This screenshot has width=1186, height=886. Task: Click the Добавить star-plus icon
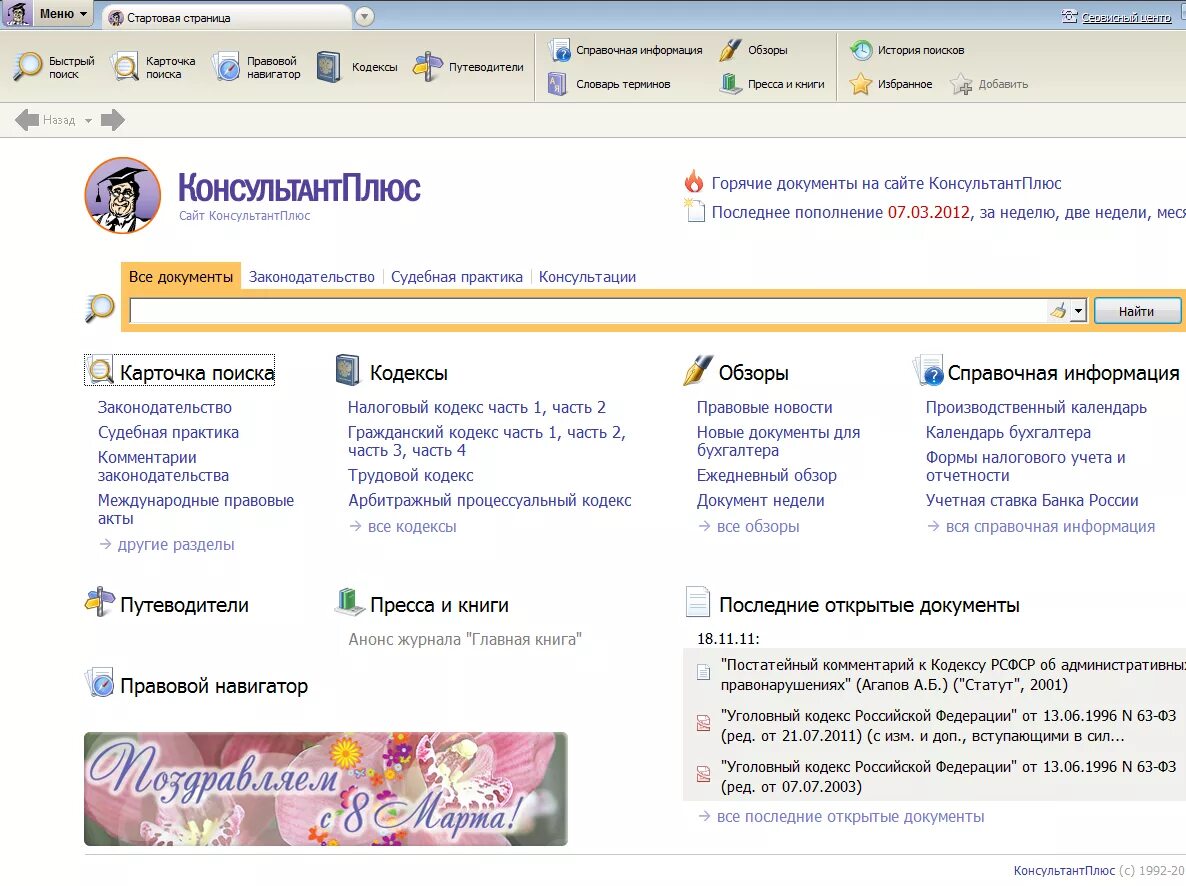click(961, 84)
